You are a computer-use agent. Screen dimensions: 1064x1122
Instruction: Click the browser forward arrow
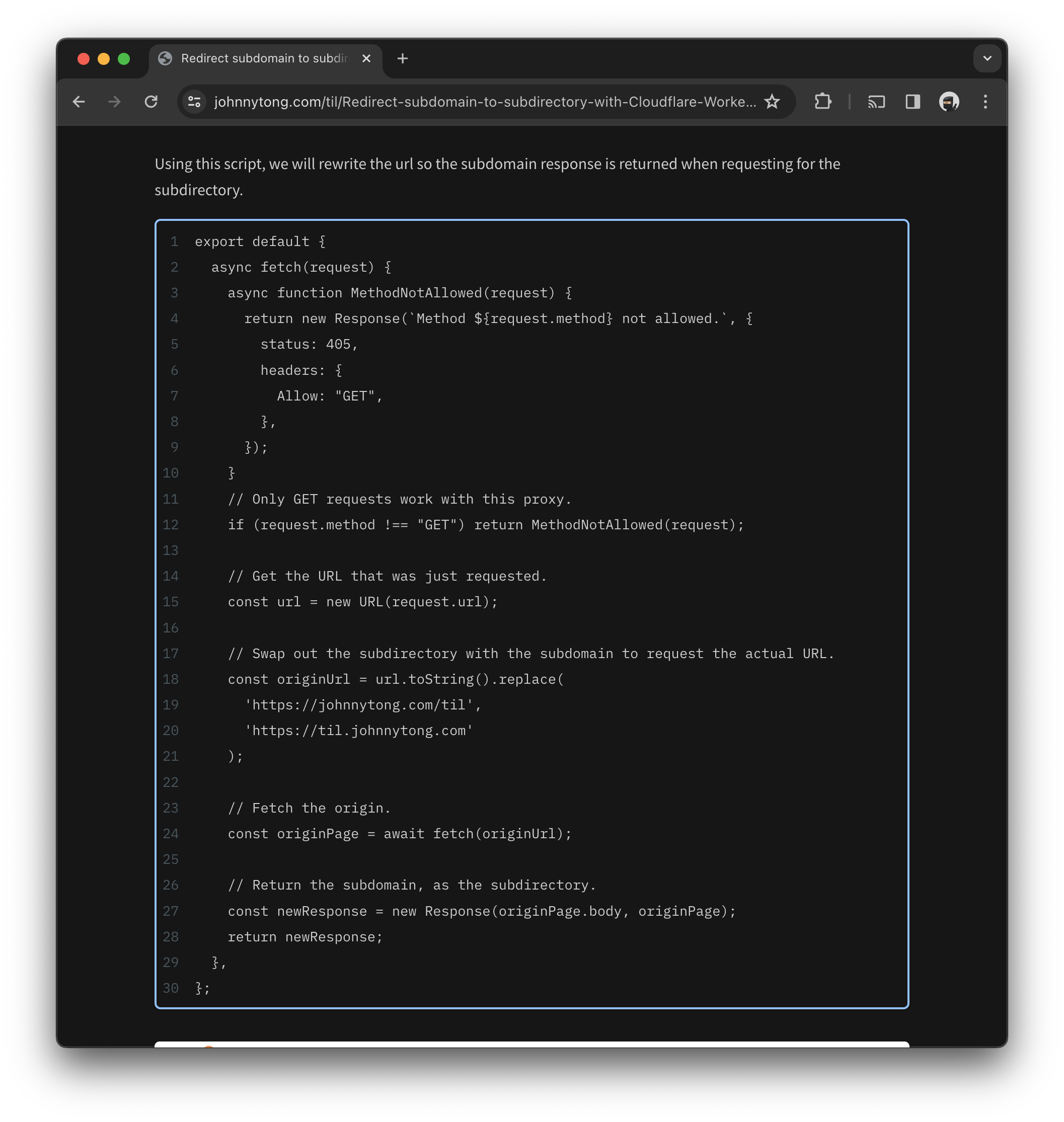tap(115, 102)
